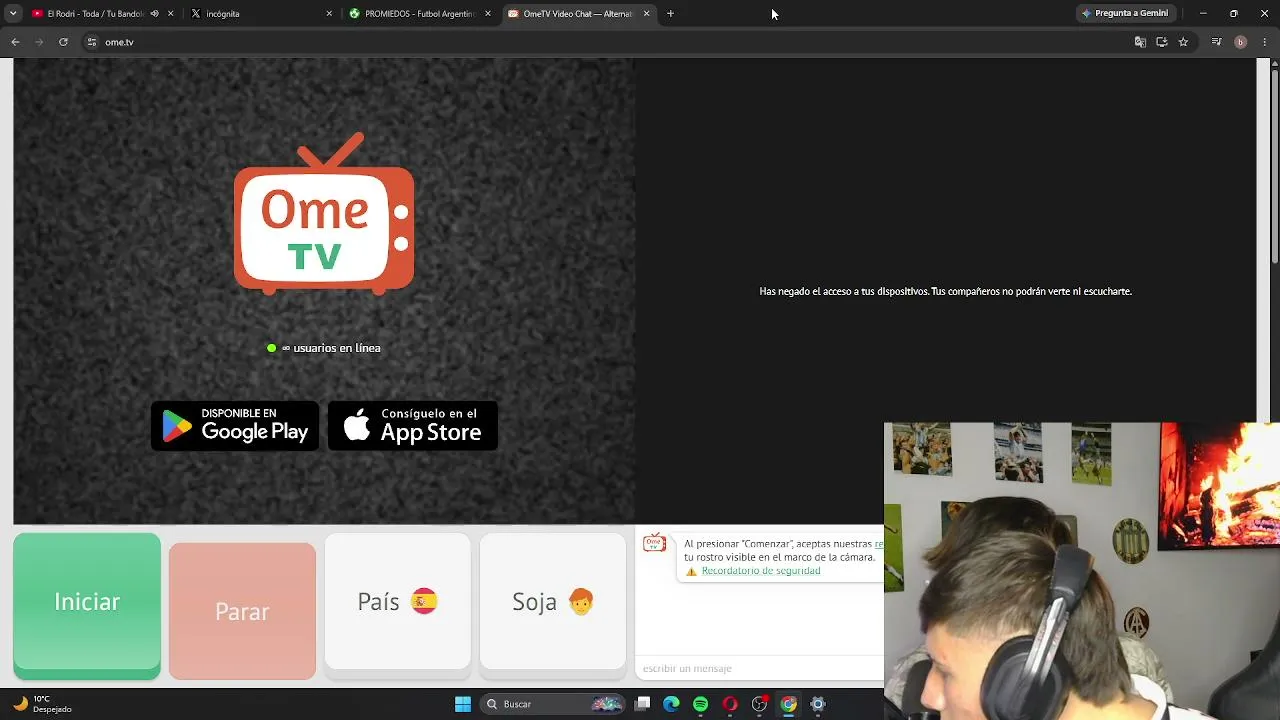The width and height of the screenshot is (1280, 720).
Task: Open the weather widget showing 10°C Despejado
Action: click(42, 704)
